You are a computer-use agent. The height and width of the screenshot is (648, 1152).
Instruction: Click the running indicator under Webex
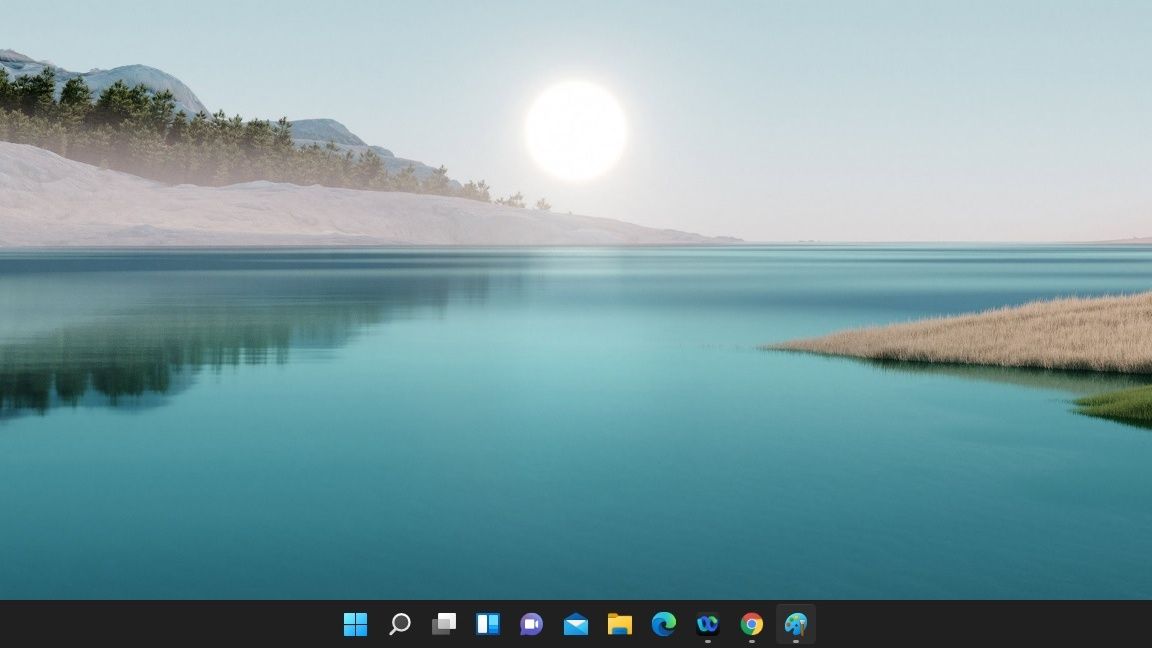[x=706, y=642]
